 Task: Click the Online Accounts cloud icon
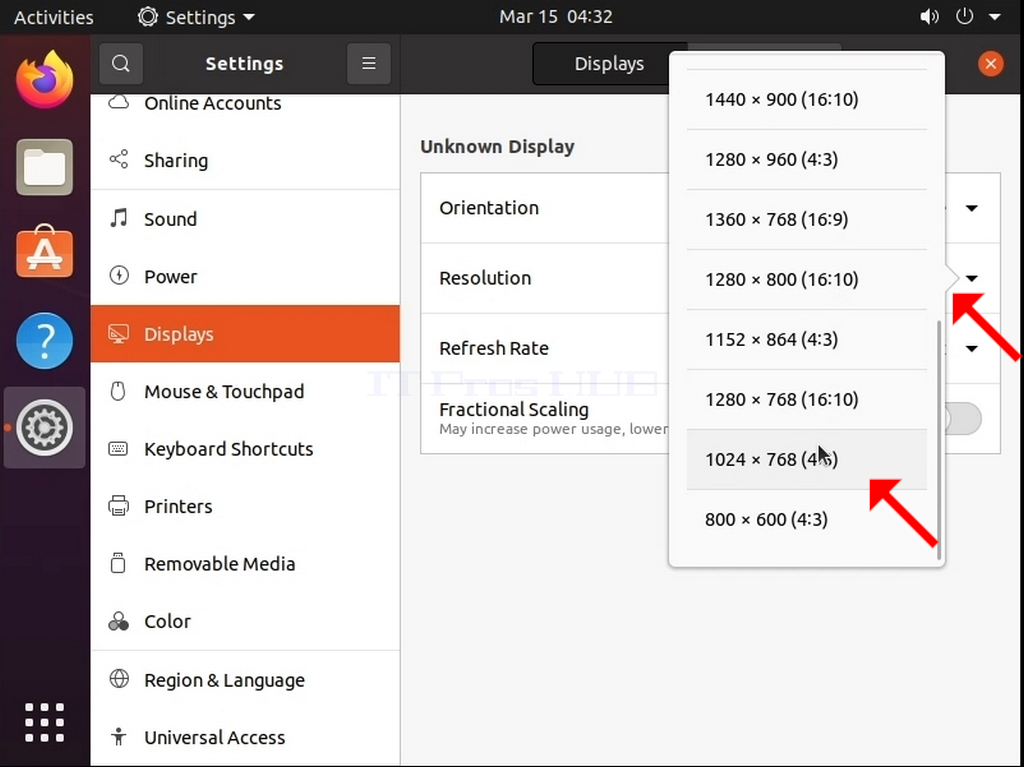118,103
